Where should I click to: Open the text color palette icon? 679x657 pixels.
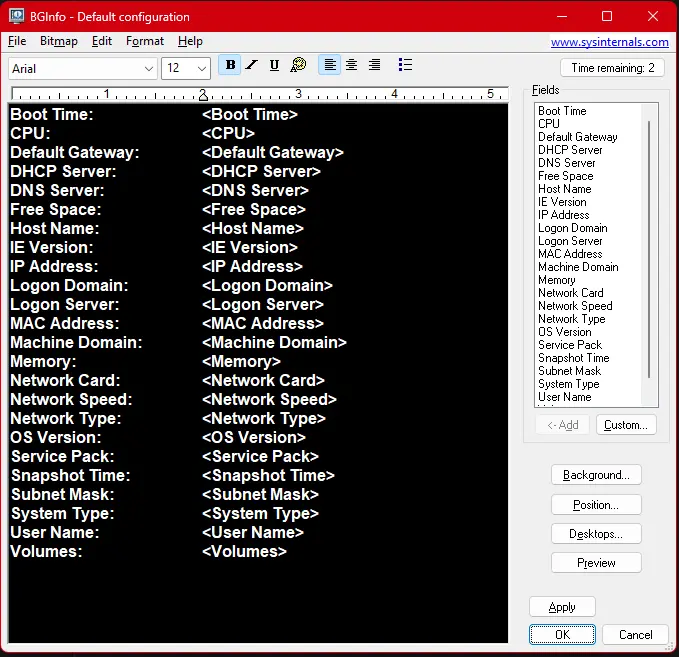tap(298, 65)
